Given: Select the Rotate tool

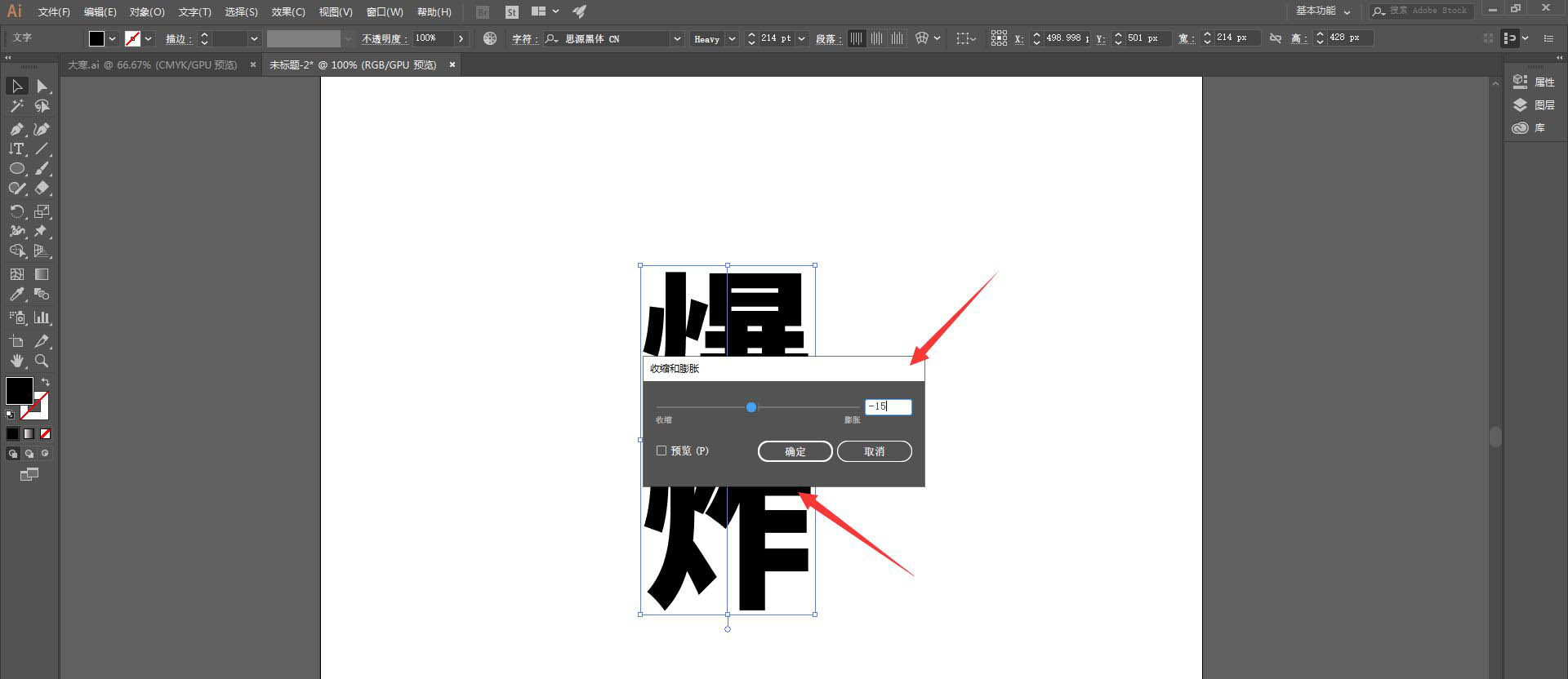Looking at the screenshot, I should [x=17, y=211].
